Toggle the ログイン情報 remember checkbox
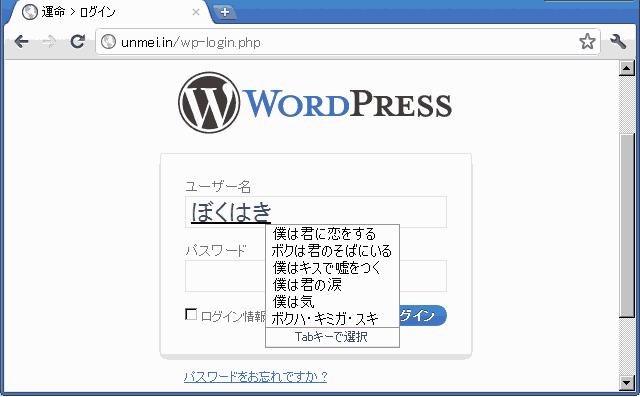The height and width of the screenshot is (397, 640). (x=191, y=314)
